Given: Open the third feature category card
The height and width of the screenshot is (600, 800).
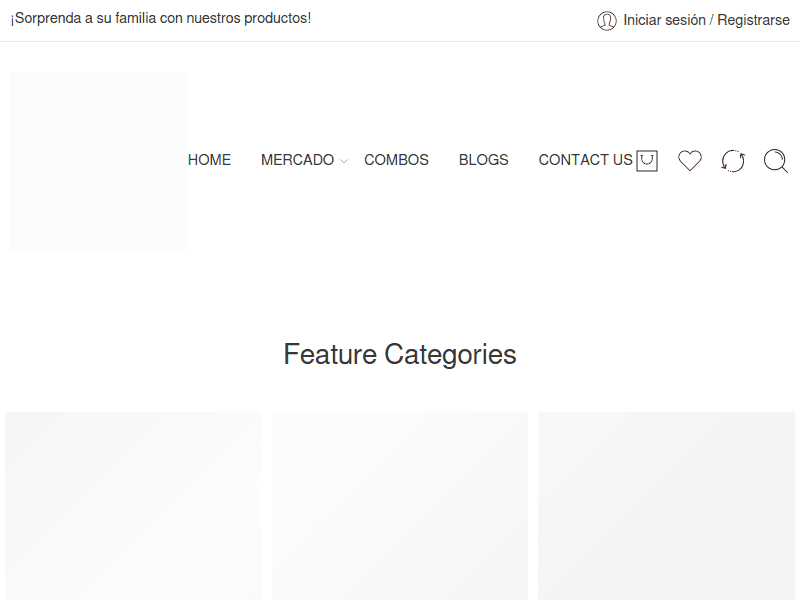Looking at the screenshot, I should click(x=666, y=505).
